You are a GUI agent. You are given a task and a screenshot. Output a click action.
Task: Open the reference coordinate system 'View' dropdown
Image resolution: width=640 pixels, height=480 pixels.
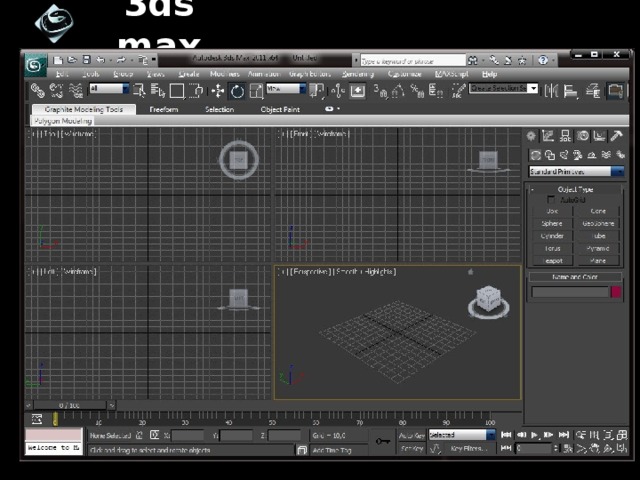(286, 88)
